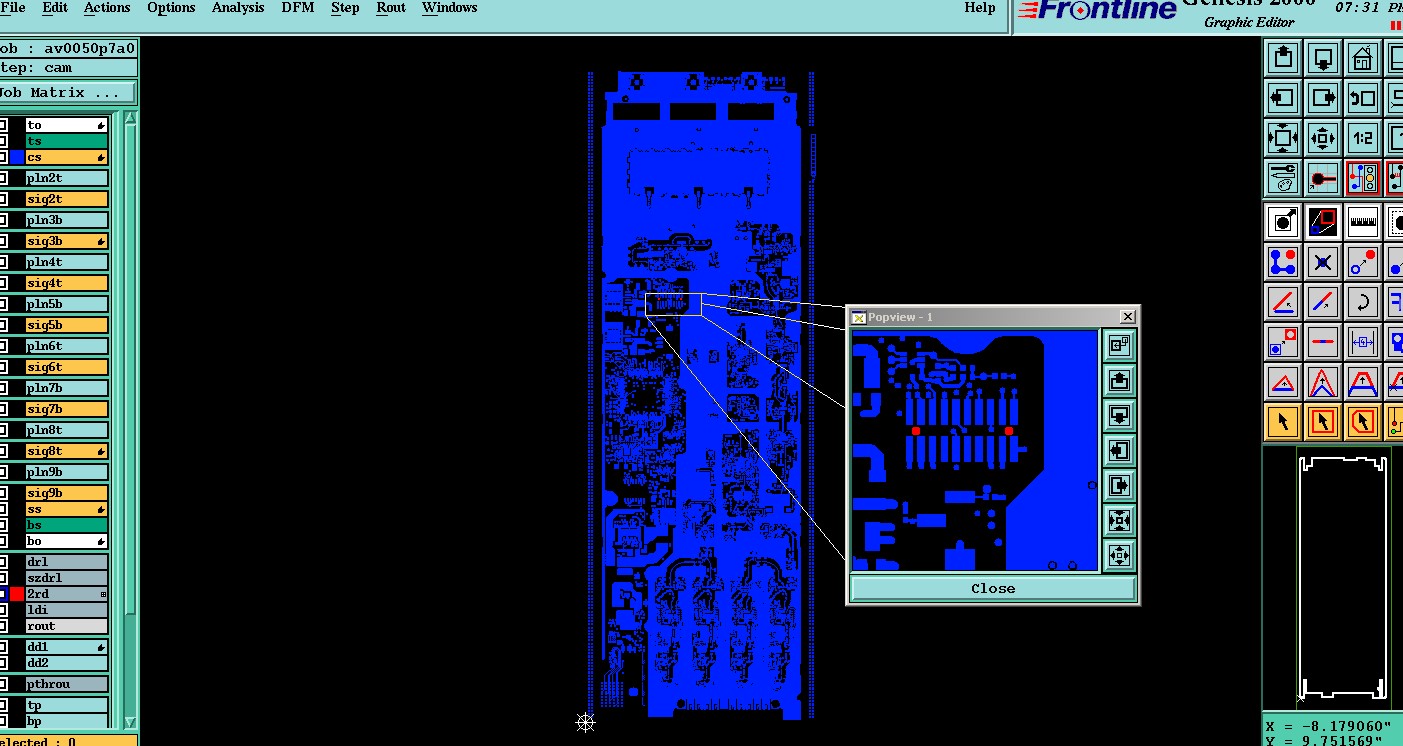This screenshot has width=1403, height=746.
Task: Select the dd1 layer name
Action: pos(67,647)
